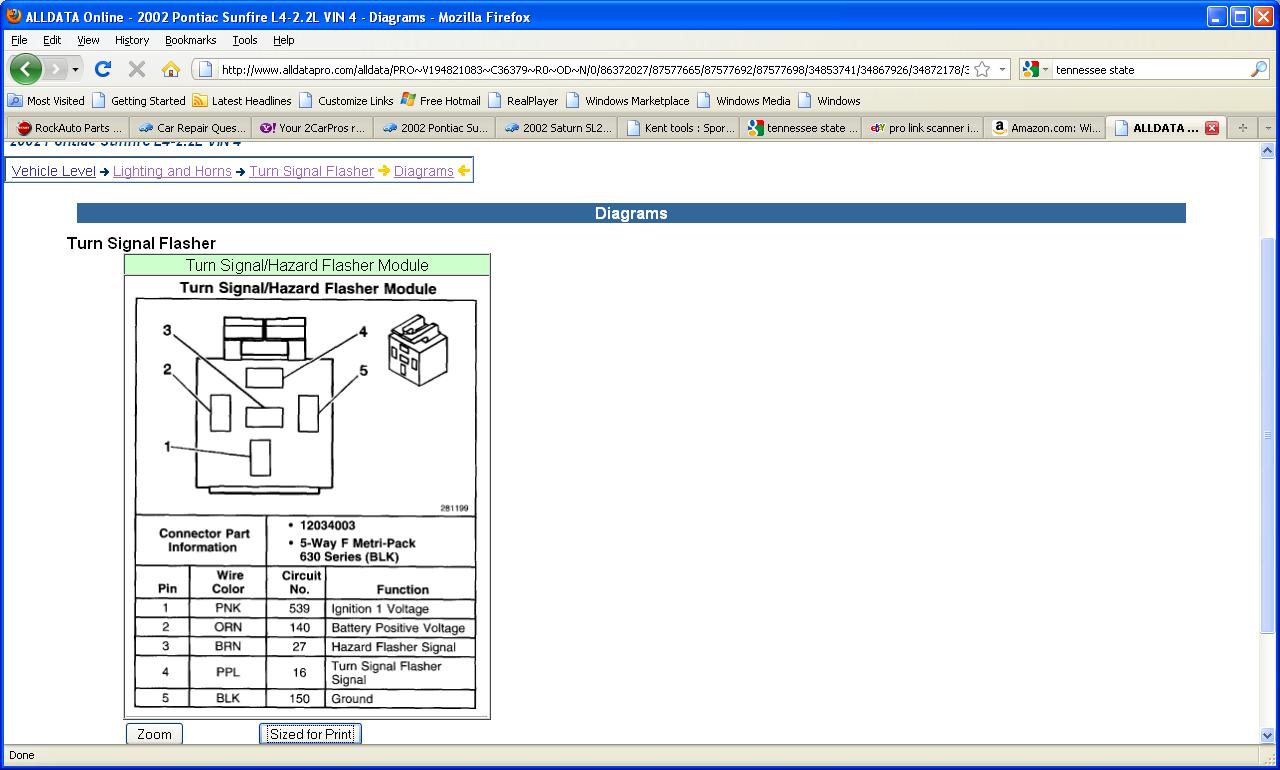Viewport: 1280px width, 770px height.
Task: Go to Vehicle Level breadcrumb link
Action: (x=54, y=171)
